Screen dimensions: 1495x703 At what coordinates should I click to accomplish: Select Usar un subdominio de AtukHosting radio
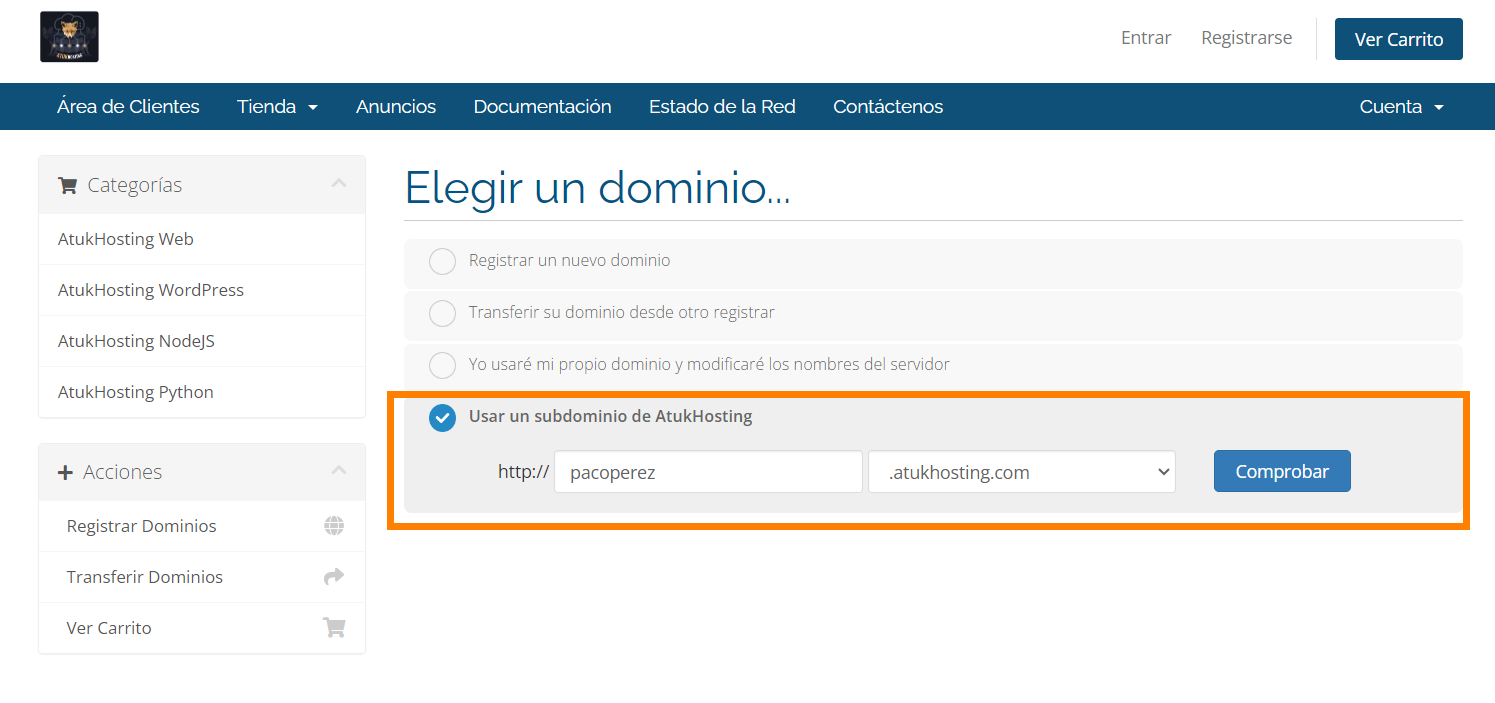[x=442, y=418]
